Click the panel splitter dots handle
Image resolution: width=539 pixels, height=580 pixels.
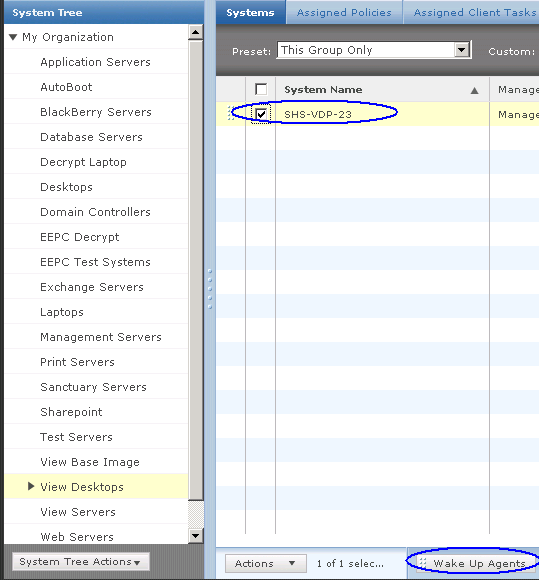point(210,289)
